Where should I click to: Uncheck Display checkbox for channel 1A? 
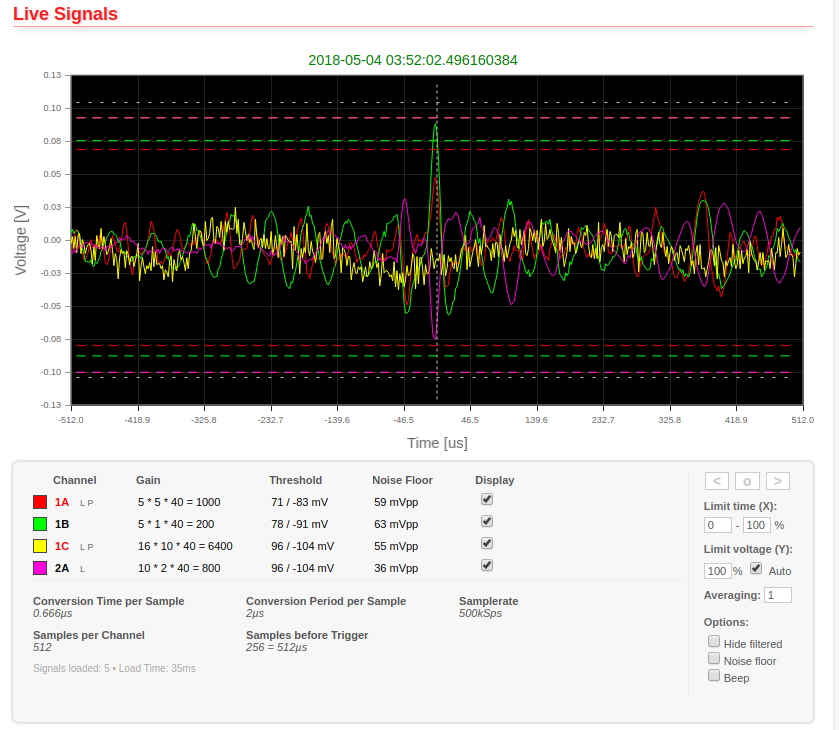coord(487,499)
